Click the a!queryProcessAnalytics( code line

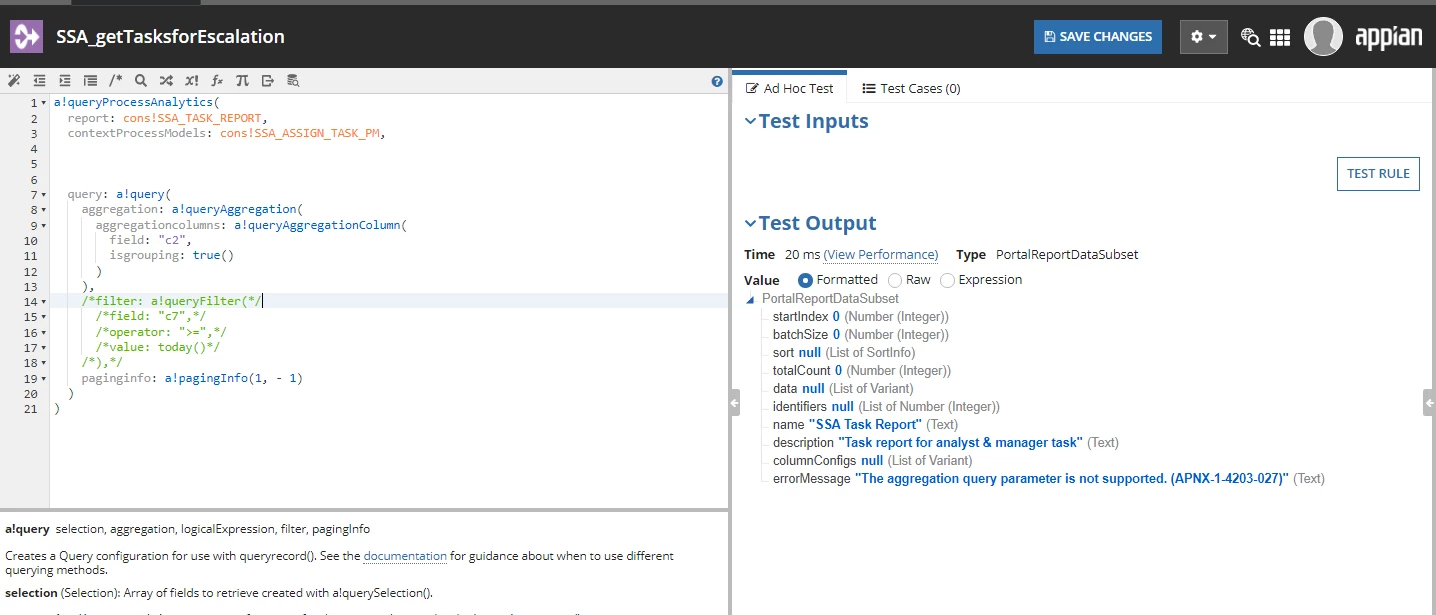(136, 102)
